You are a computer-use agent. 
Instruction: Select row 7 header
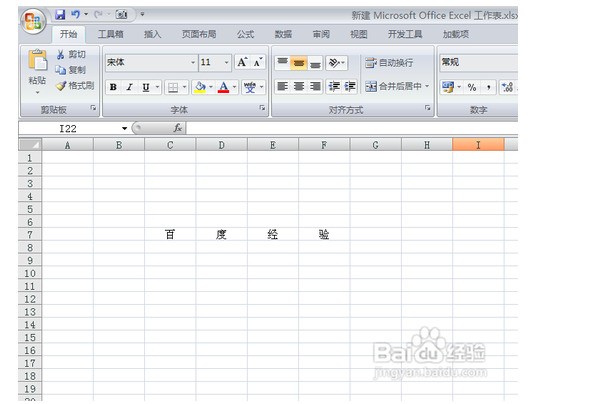30,234
